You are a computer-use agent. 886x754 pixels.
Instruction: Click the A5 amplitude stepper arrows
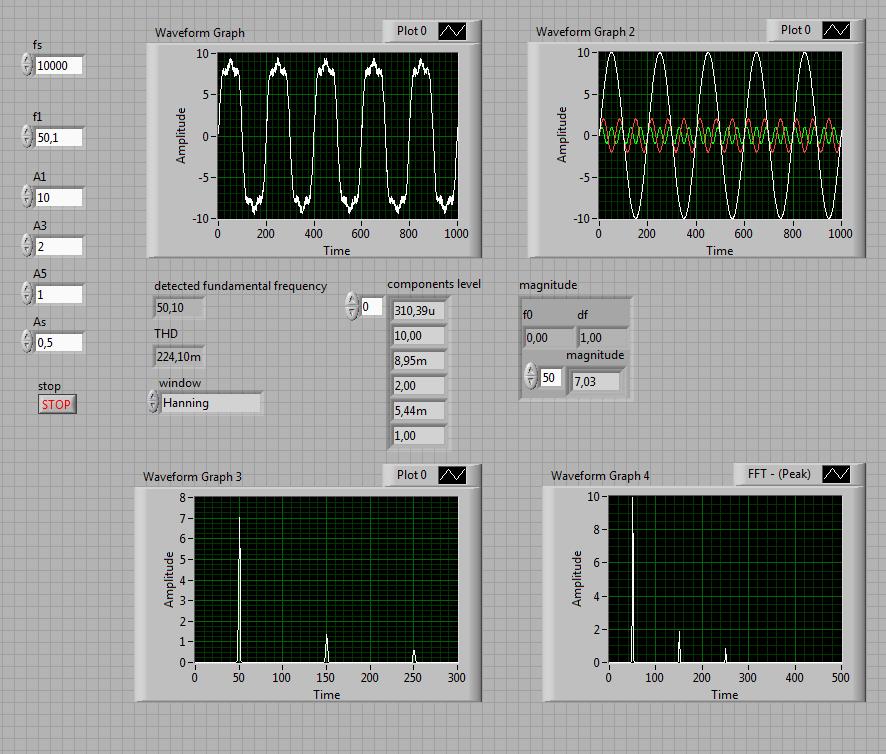pos(27,293)
